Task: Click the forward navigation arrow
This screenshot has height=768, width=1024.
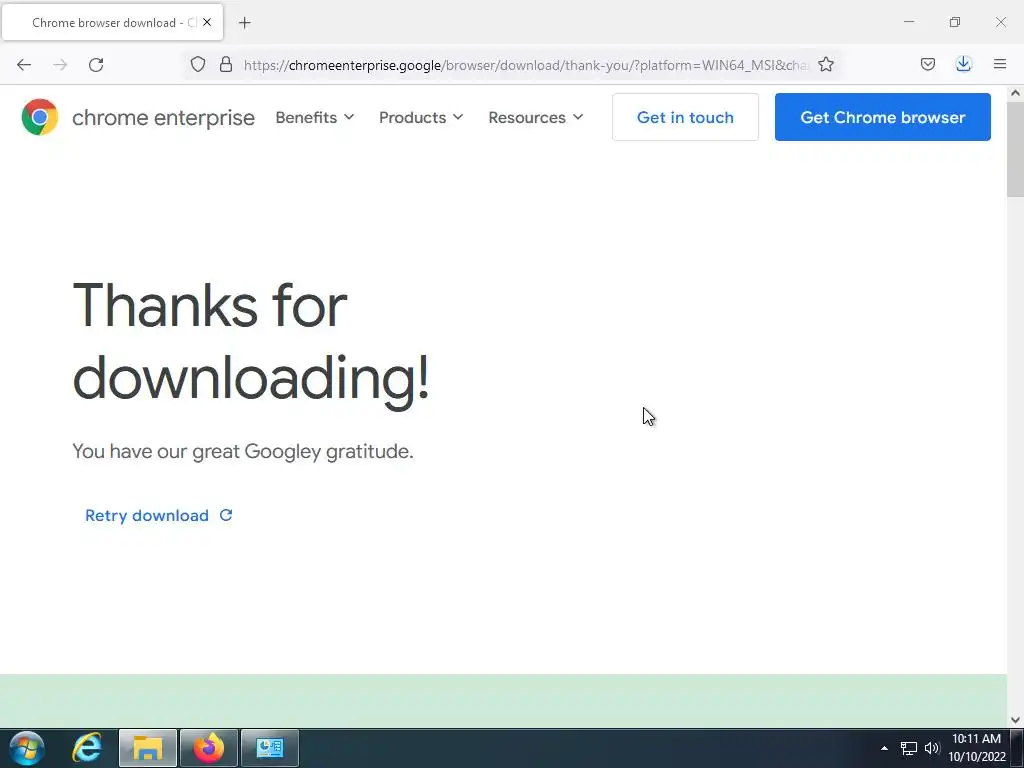Action: click(60, 65)
